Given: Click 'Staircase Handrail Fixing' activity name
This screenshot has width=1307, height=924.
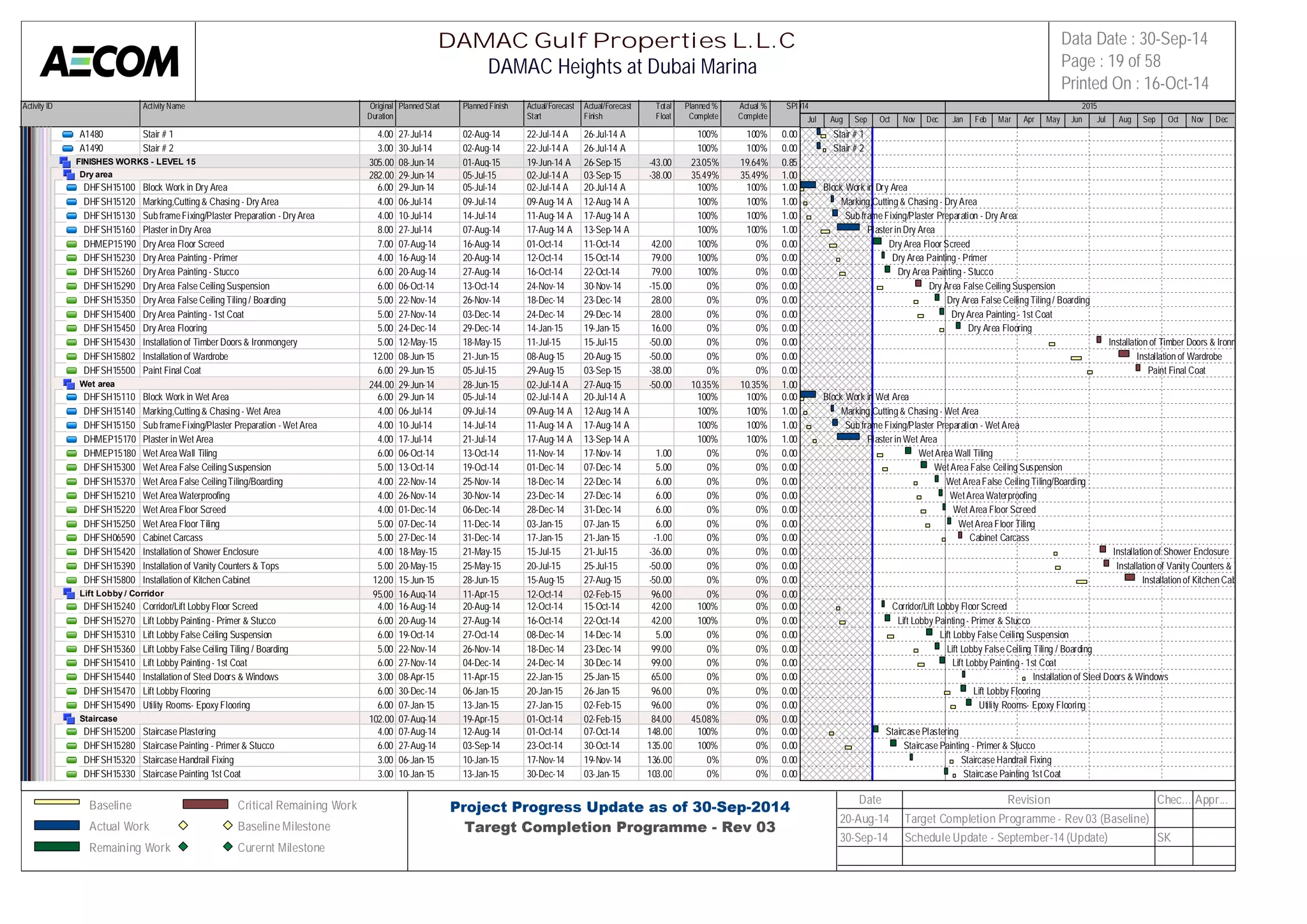Looking at the screenshot, I should pyautogui.click(x=188, y=760).
